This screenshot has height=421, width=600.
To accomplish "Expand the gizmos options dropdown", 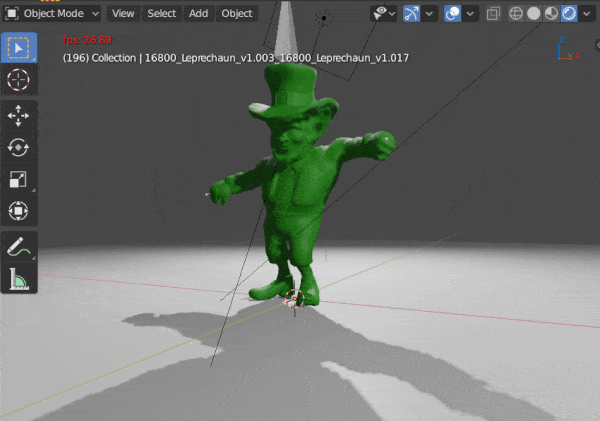I will (429, 14).
